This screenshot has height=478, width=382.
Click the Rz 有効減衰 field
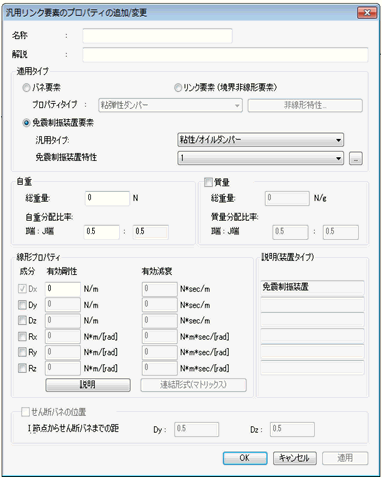point(160,368)
